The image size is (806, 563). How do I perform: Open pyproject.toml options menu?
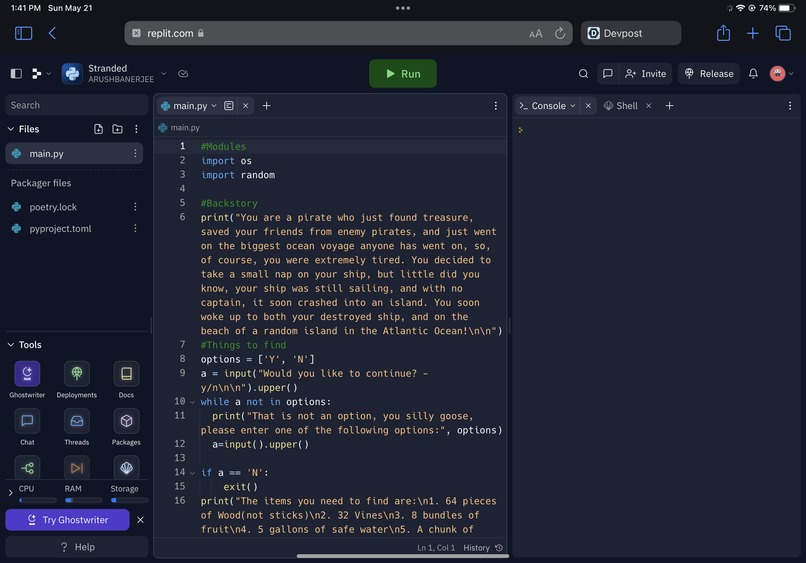135,228
